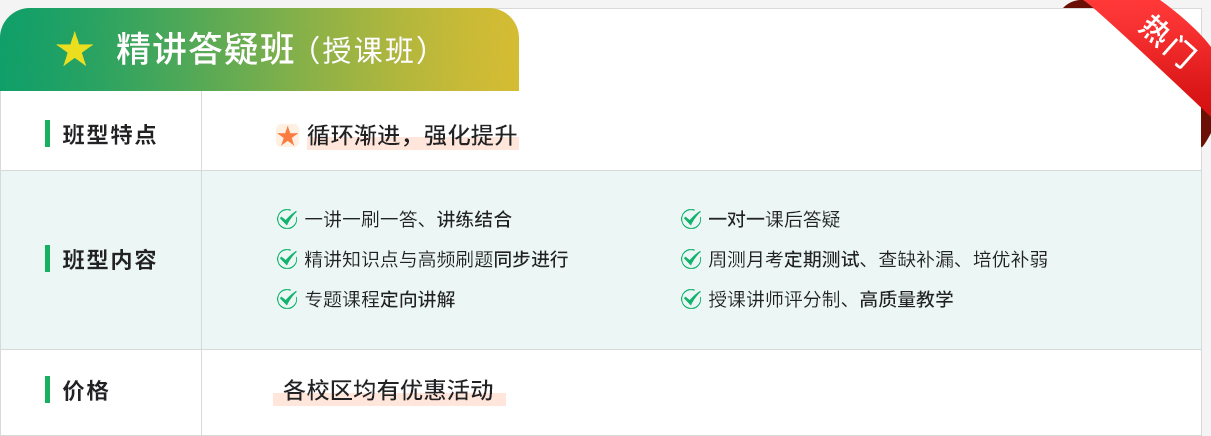Select the 精讲答疑班 header title
Viewport: 1211px width, 436px height.
[206, 50]
